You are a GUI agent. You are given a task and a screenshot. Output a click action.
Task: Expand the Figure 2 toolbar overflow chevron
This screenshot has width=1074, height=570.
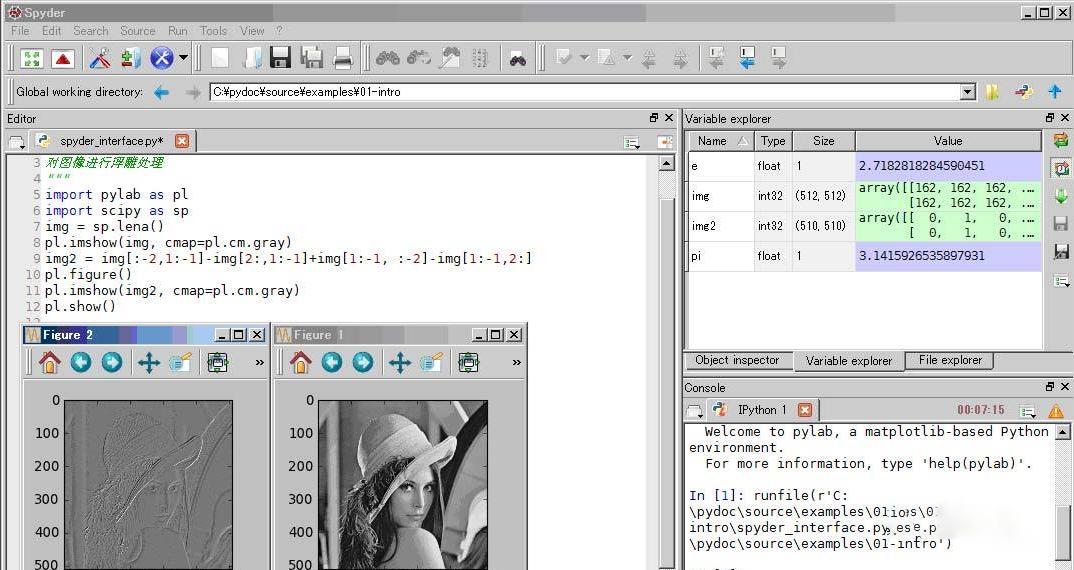(260, 363)
